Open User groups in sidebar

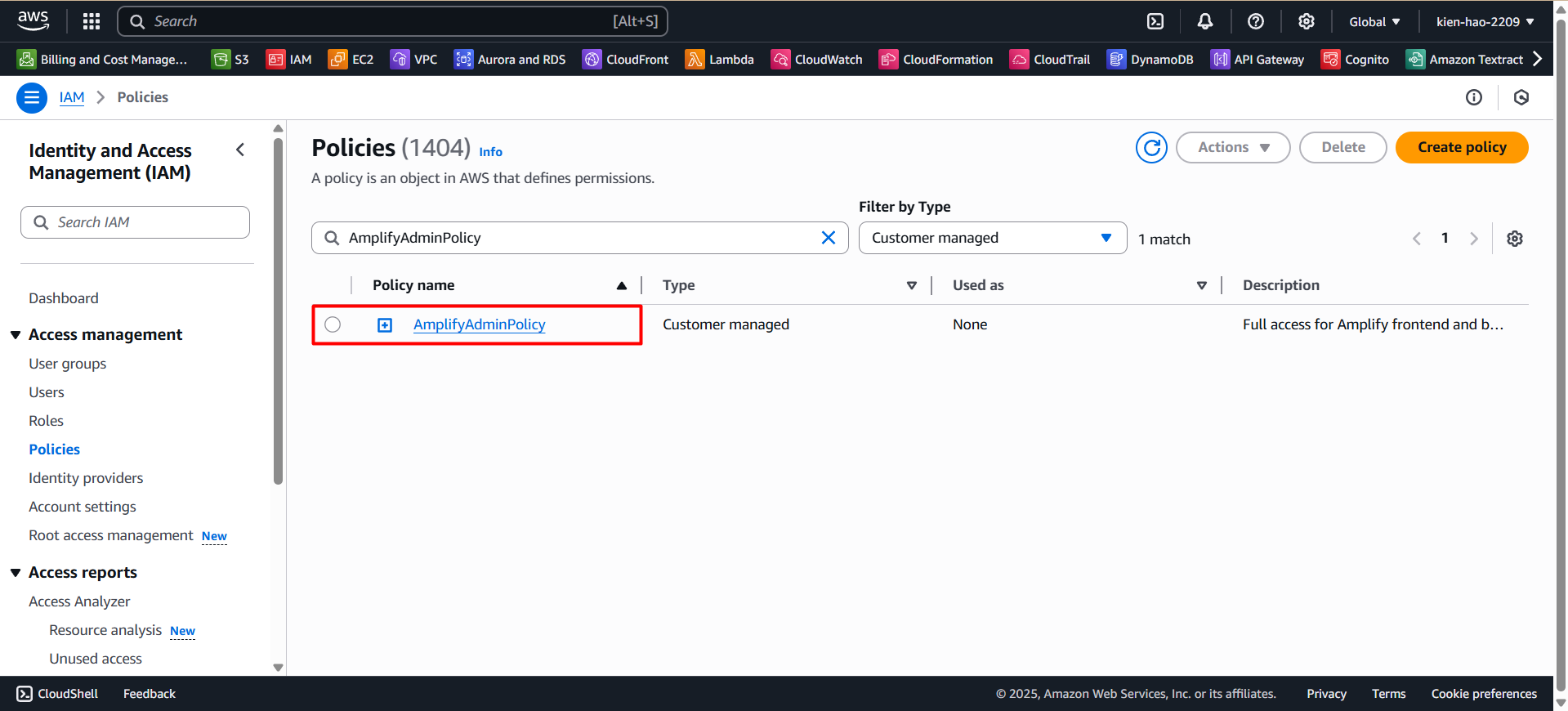point(67,364)
